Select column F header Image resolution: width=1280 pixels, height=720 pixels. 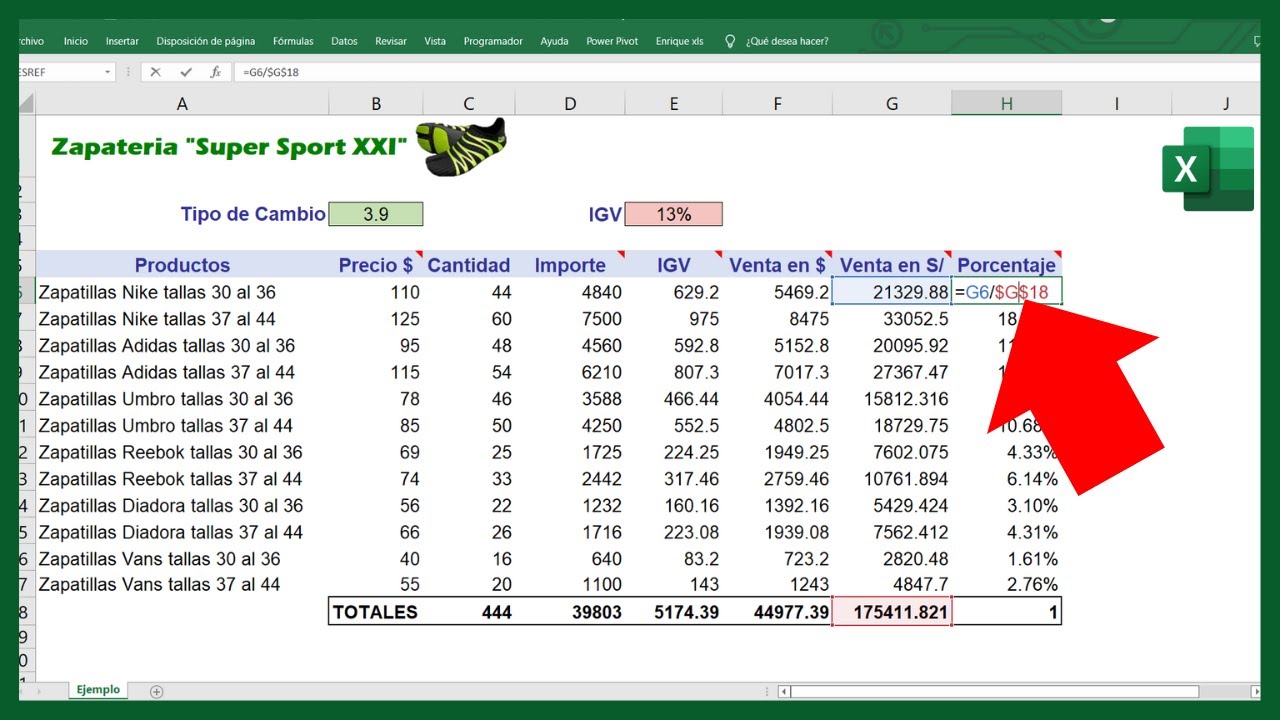click(778, 103)
